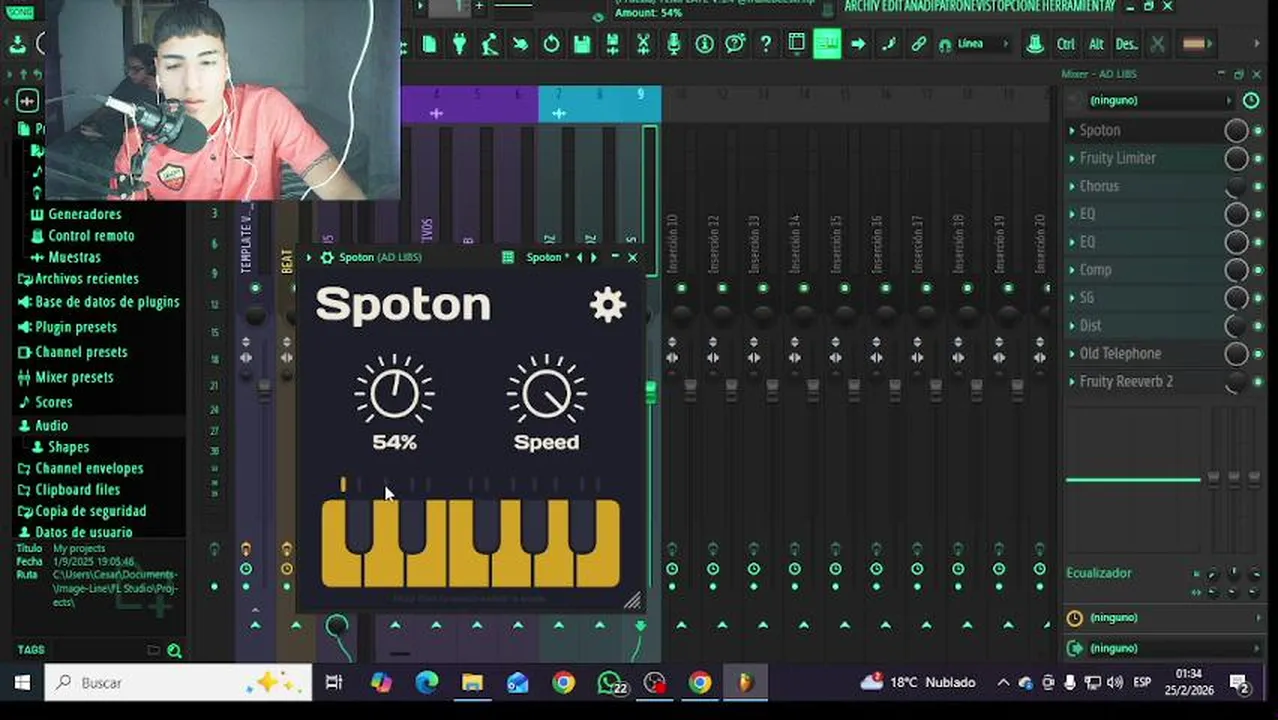Click the speech bubble question toolbar icon
Screen dimensions: 1278x720
735,44
